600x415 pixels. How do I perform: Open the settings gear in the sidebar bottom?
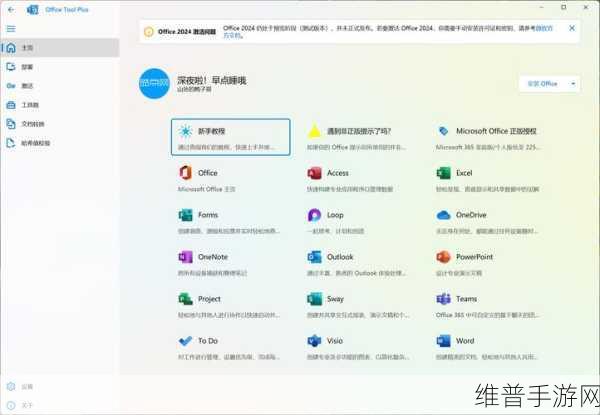coord(11,386)
